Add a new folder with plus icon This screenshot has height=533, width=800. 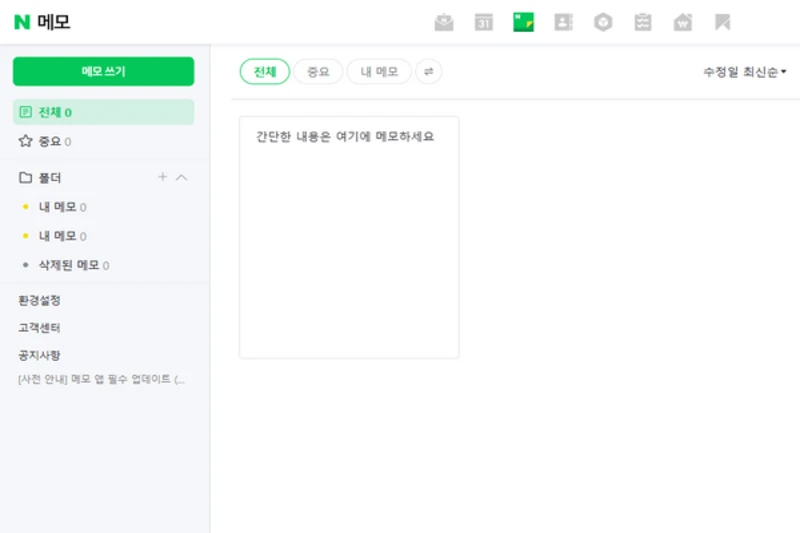[162, 177]
